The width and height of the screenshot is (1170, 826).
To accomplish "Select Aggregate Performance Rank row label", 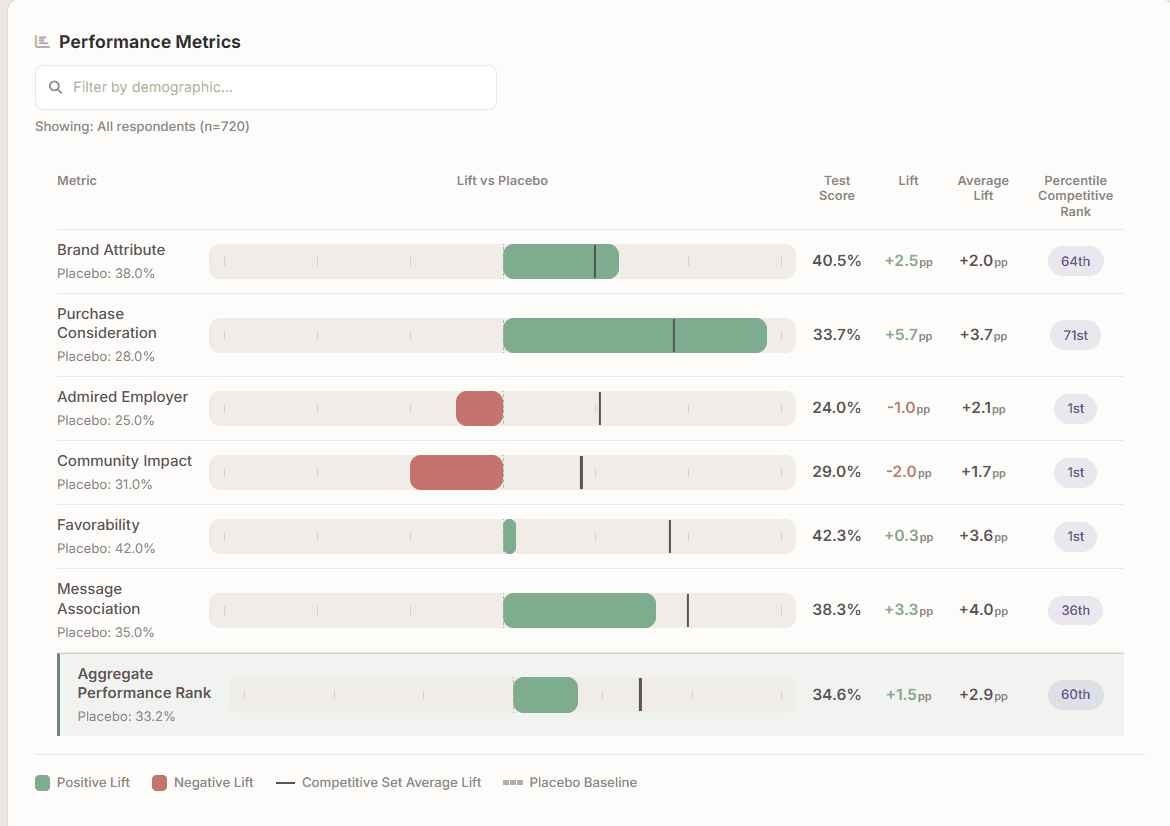I will pos(144,683).
